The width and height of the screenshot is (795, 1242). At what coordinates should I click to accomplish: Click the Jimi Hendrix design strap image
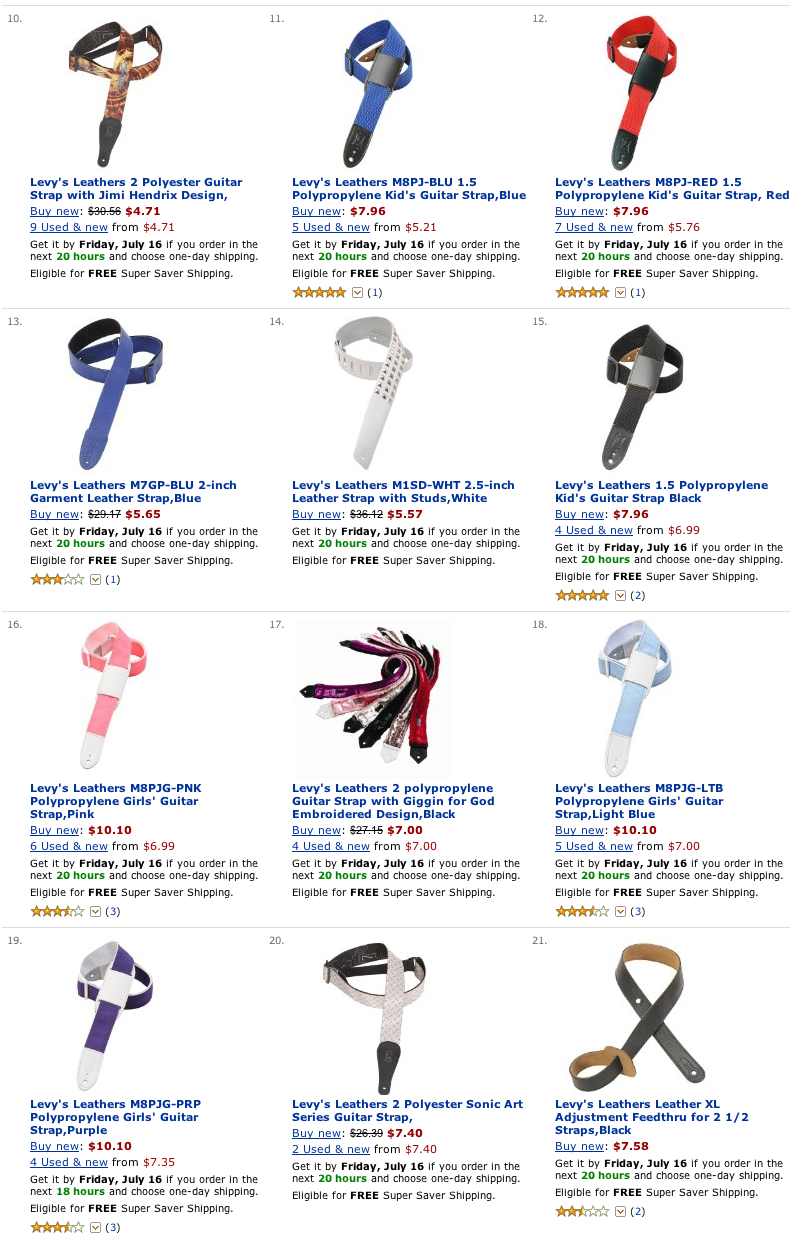point(110,93)
